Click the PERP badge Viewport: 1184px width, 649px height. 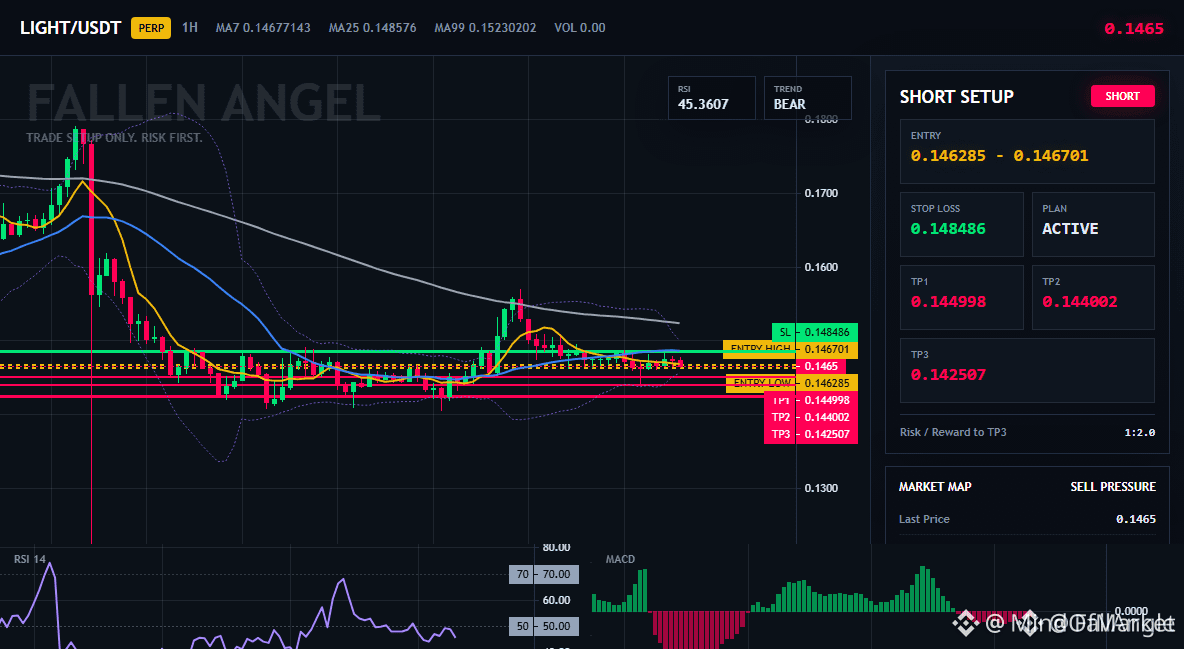[151, 28]
